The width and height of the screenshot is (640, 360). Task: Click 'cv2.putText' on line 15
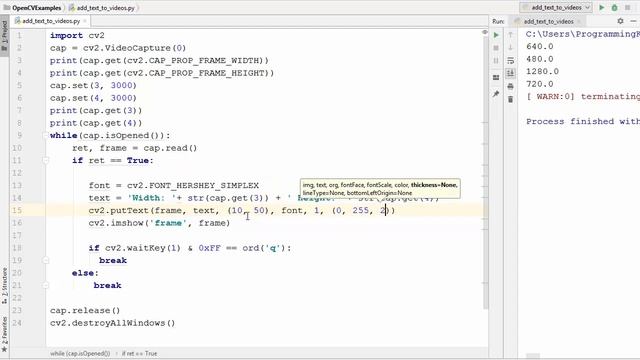pos(119,211)
